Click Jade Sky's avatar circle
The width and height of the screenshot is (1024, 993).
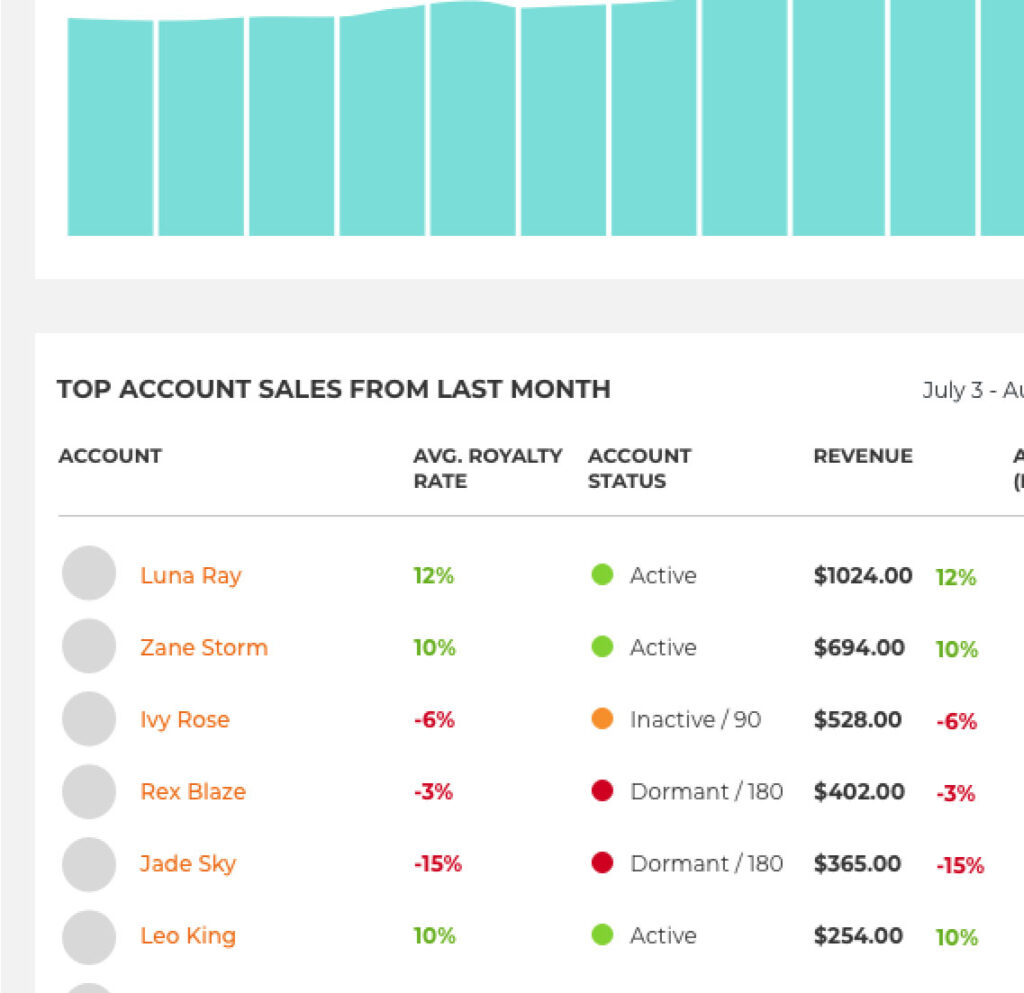[x=89, y=863]
